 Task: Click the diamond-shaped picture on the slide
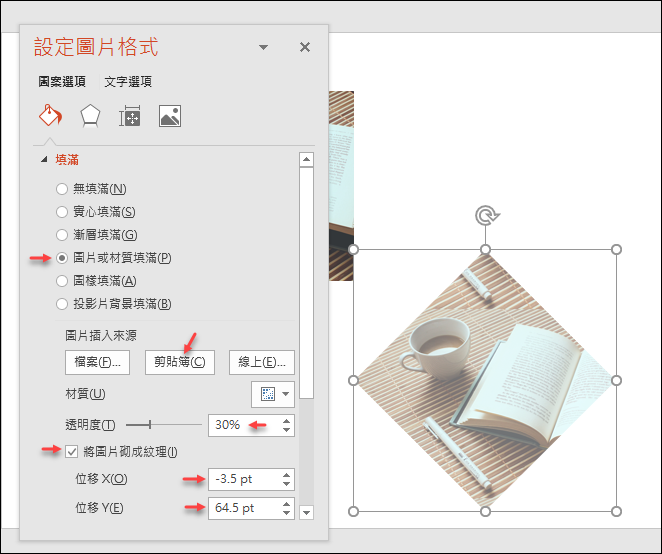click(485, 380)
